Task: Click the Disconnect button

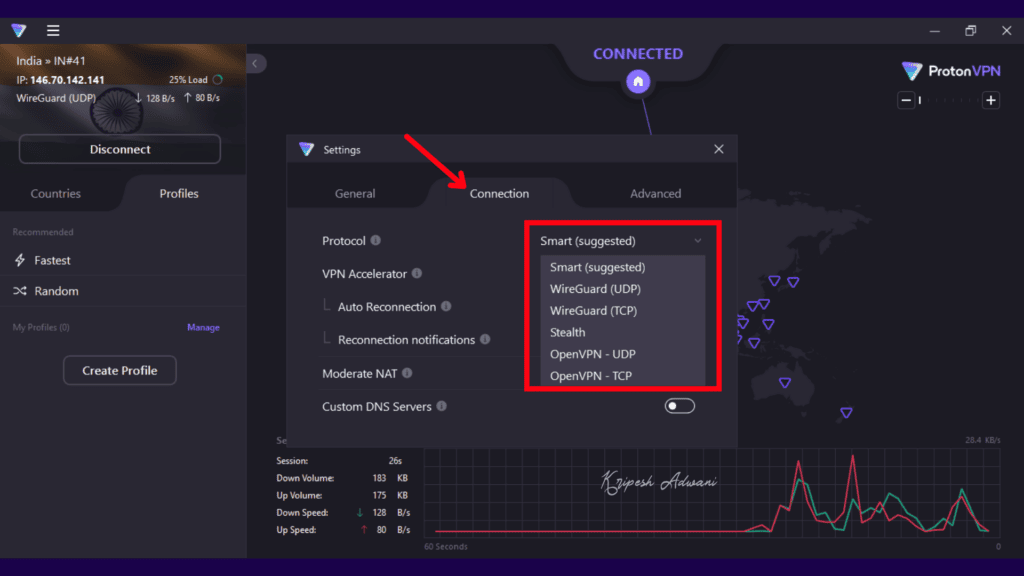Action: click(x=119, y=148)
